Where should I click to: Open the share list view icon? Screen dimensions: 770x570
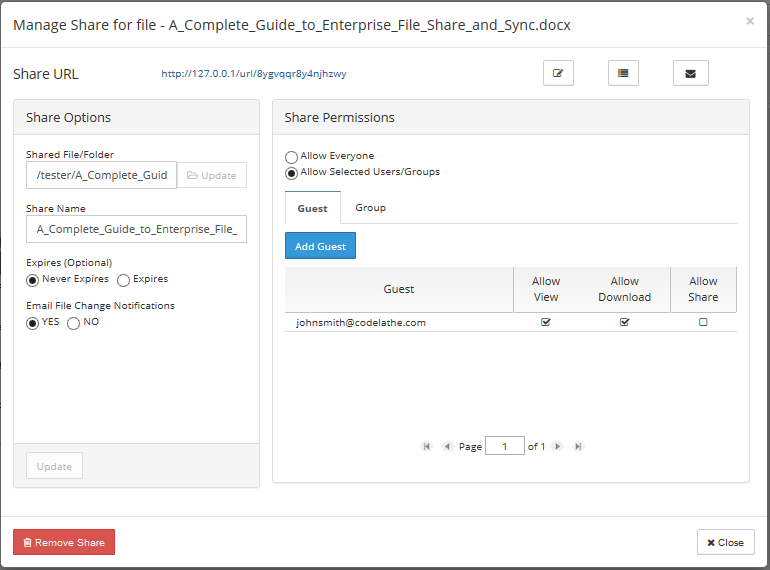(x=623, y=73)
